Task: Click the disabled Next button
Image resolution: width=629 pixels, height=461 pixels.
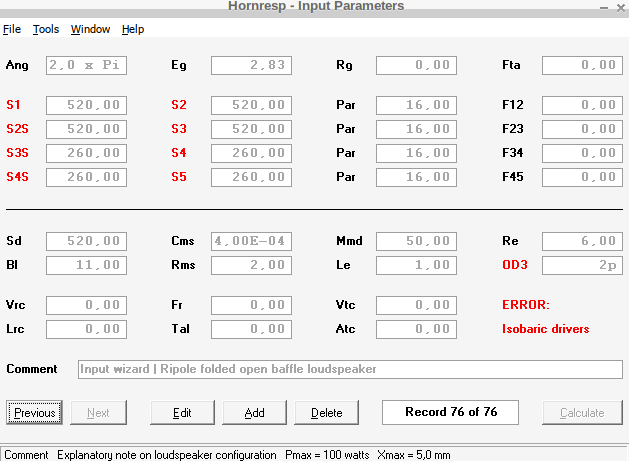Action: (98, 412)
